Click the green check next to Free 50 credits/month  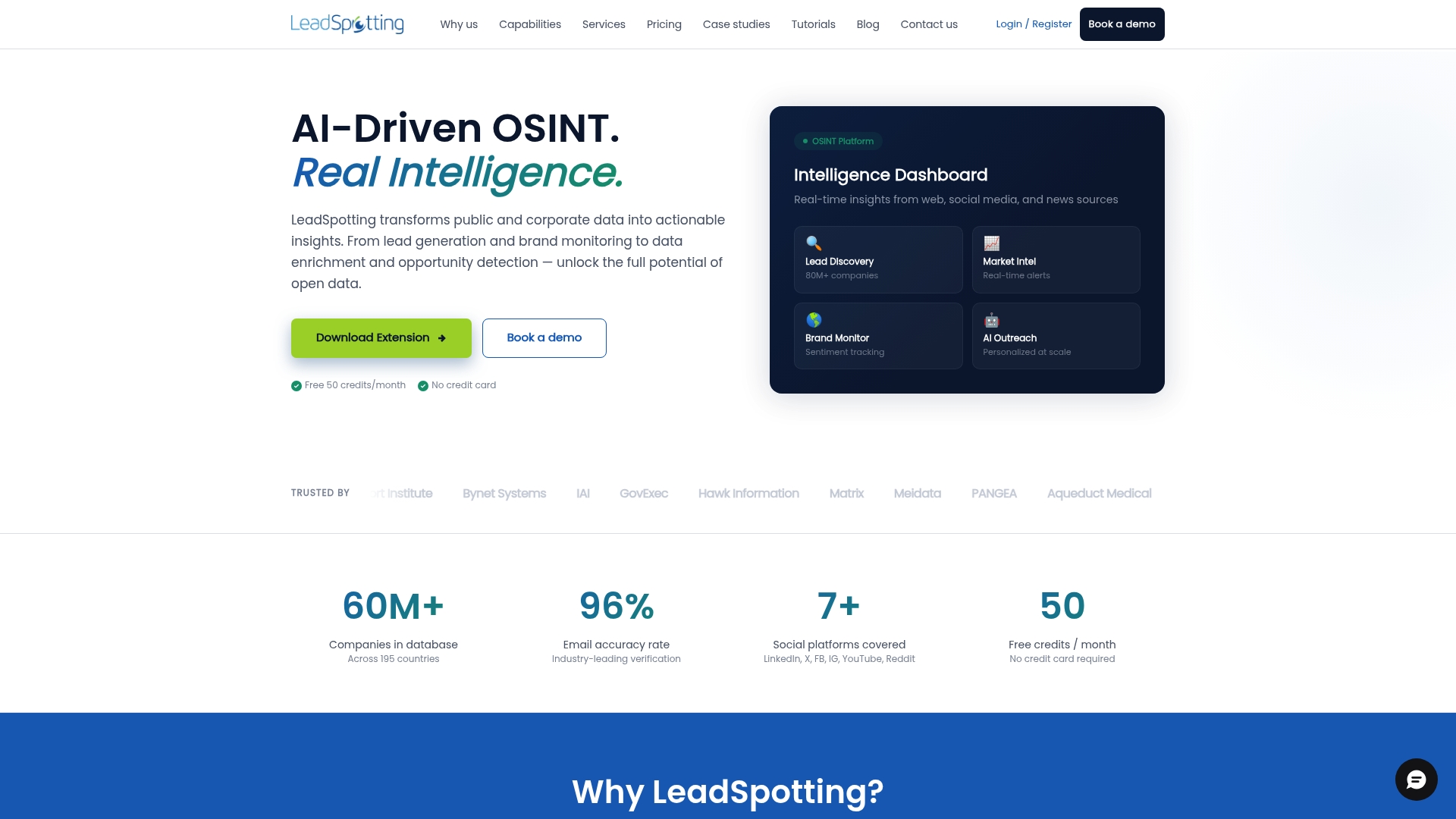point(297,386)
